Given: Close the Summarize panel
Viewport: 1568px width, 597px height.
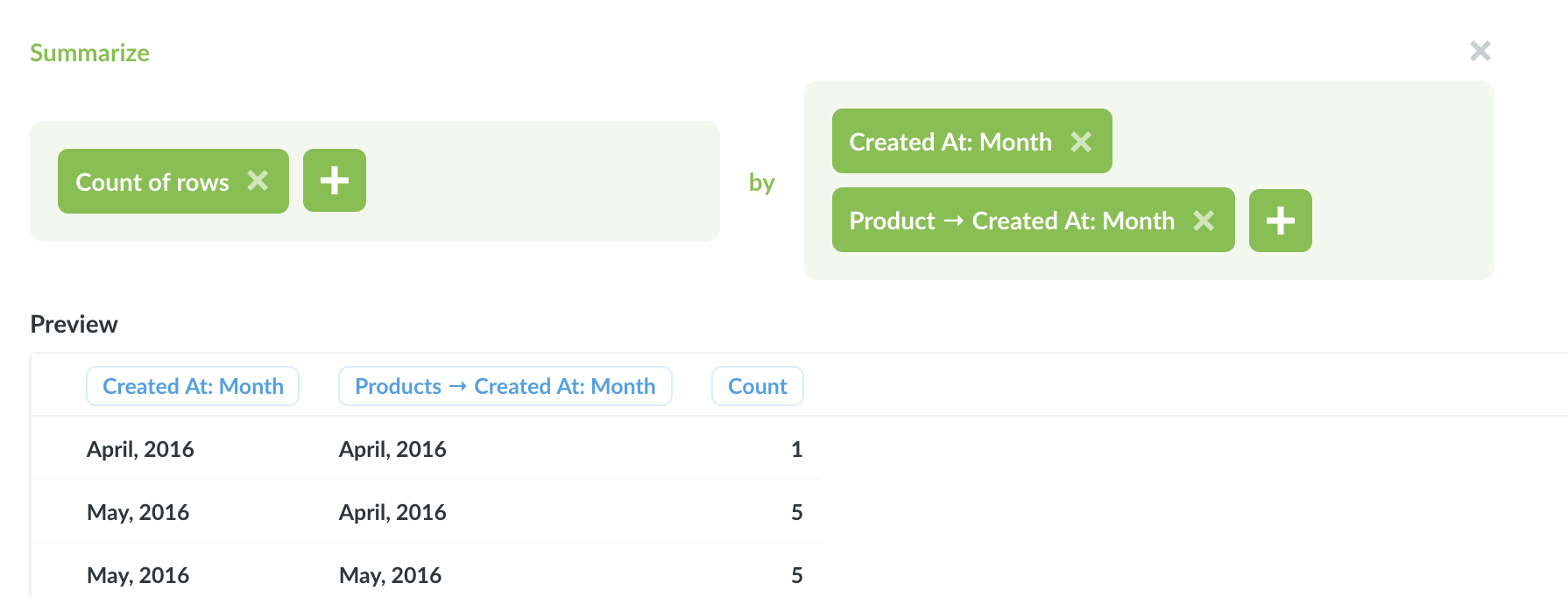Looking at the screenshot, I should point(1480,51).
